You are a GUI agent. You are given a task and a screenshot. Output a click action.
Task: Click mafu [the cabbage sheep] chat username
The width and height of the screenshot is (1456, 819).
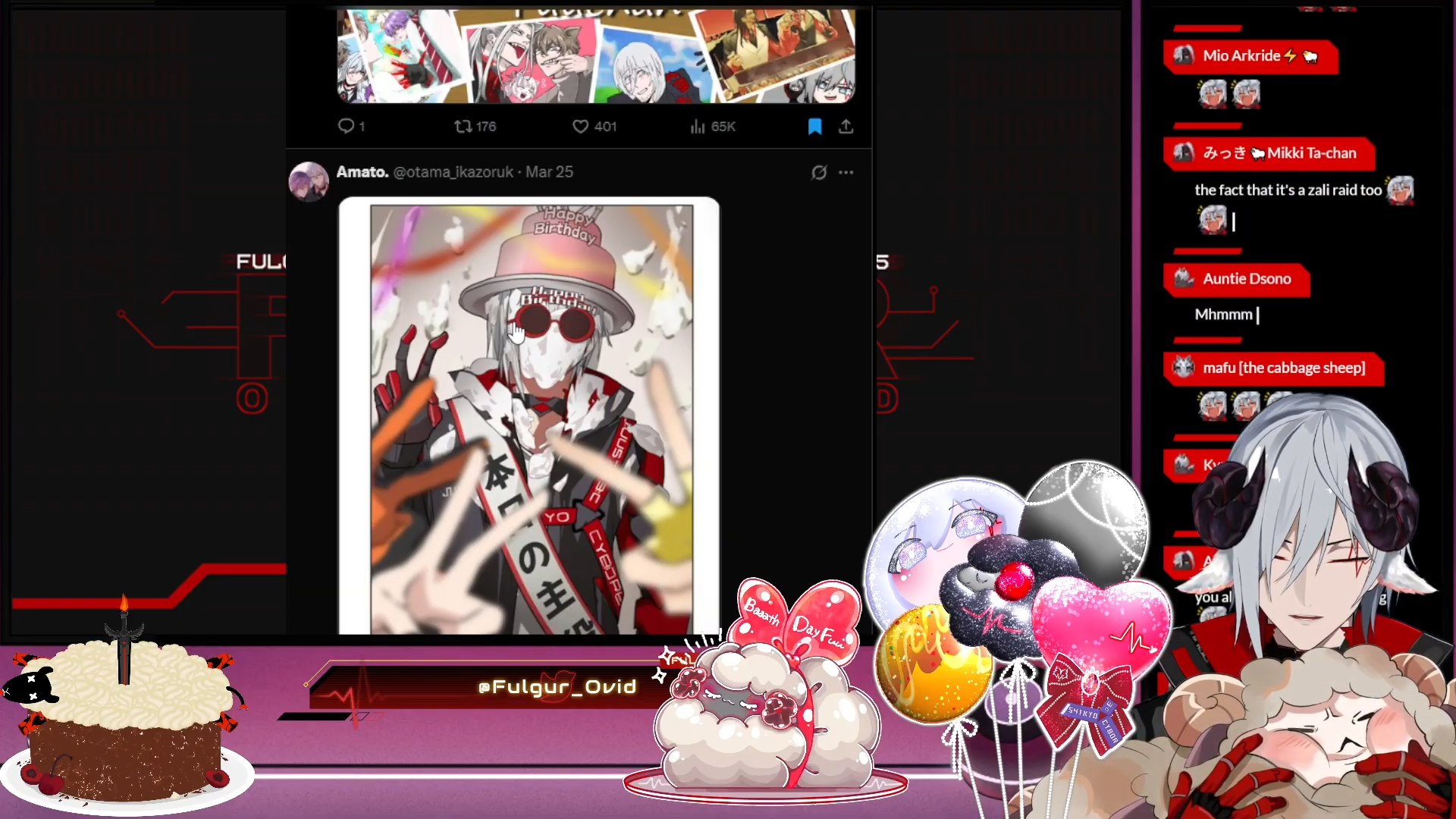1284,368
